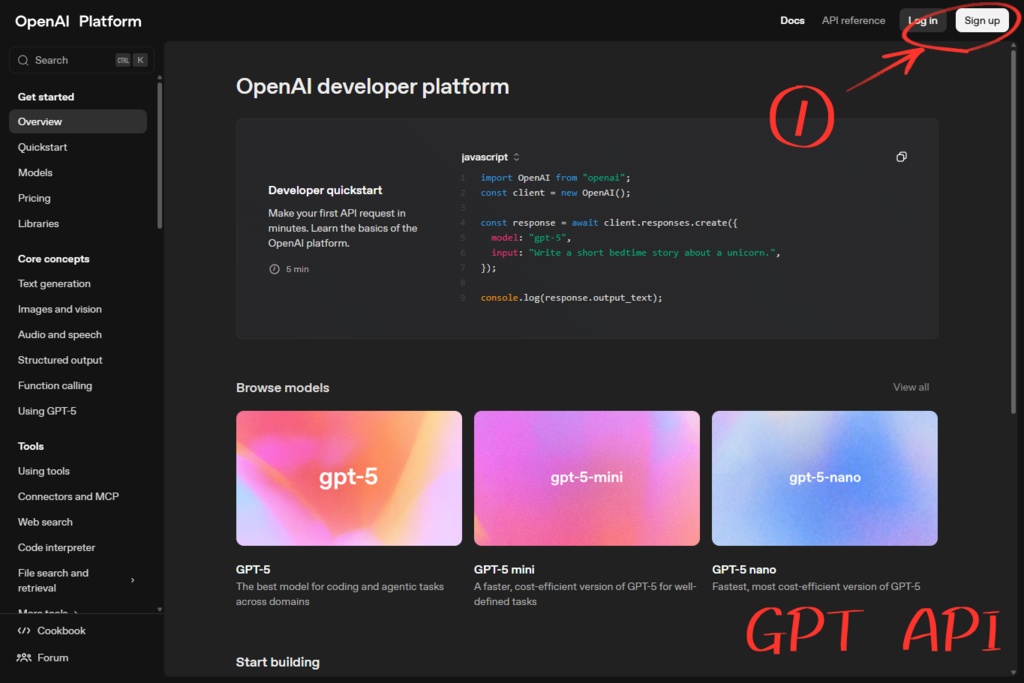Click View all models link
This screenshot has height=683, width=1024.
pyautogui.click(x=910, y=387)
